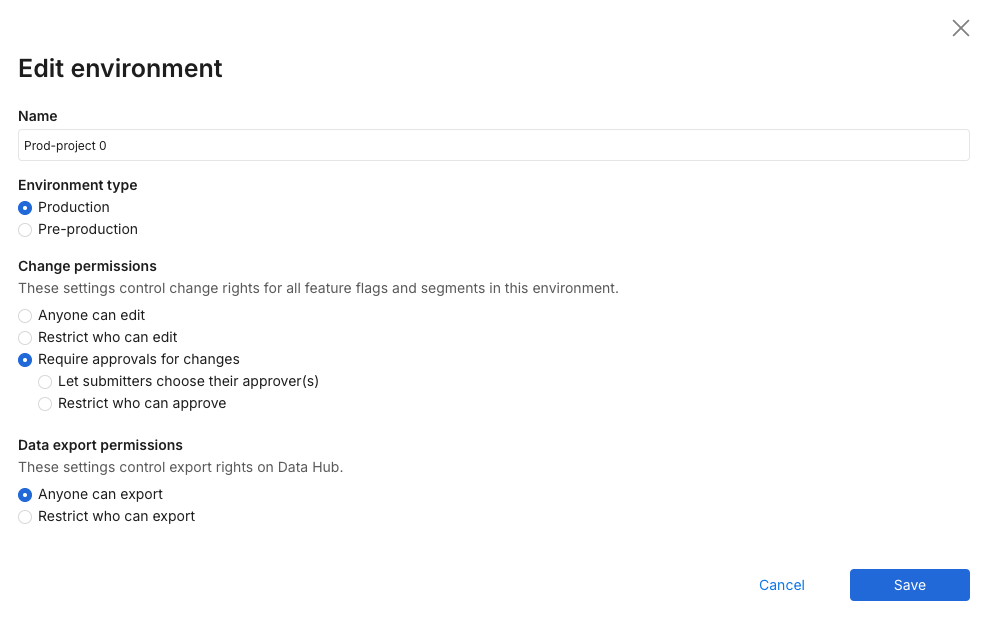Choose Let submitters choose their approver(s)
The width and height of the screenshot is (987, 634).
pyautogui.click(x=46, y=382)
